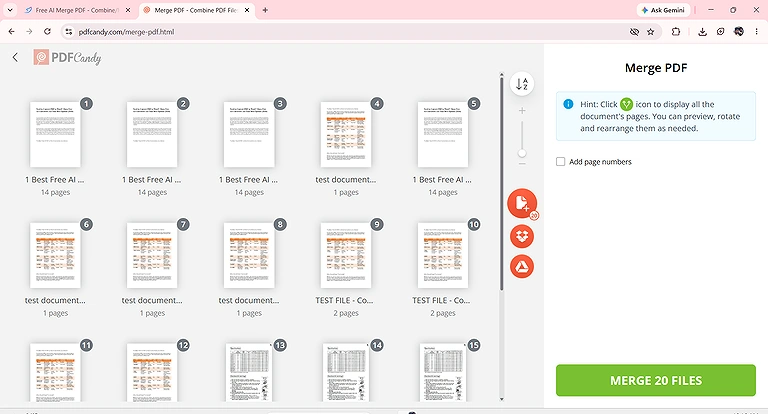The width and height of the screenshot is (768, 414).
Task: Open the tab search dropdown arrow
Action: click(10, 10)
